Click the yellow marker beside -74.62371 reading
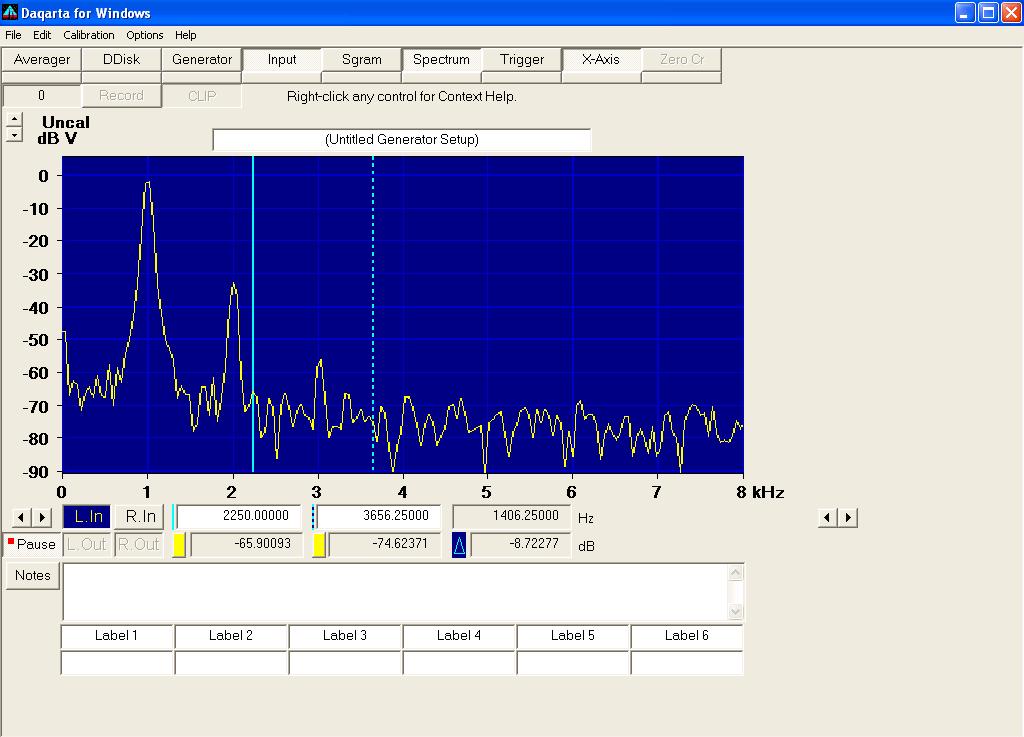1024x737 pixels. click(x=319, y=545)
